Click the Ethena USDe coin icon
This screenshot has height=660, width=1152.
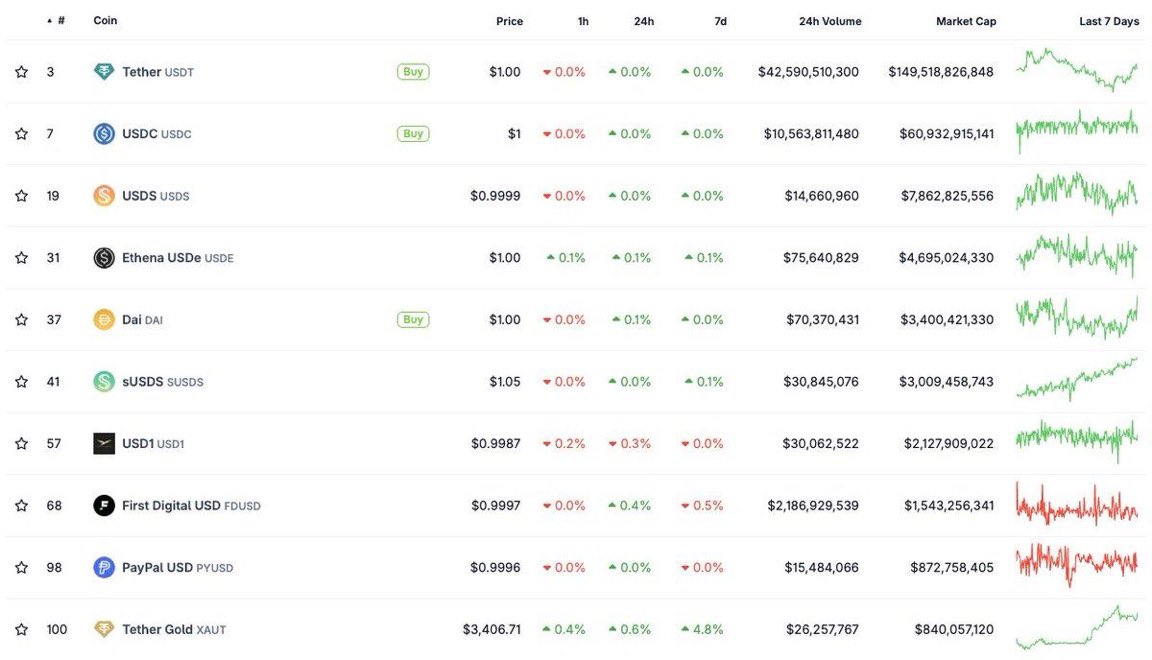point(104,258)
